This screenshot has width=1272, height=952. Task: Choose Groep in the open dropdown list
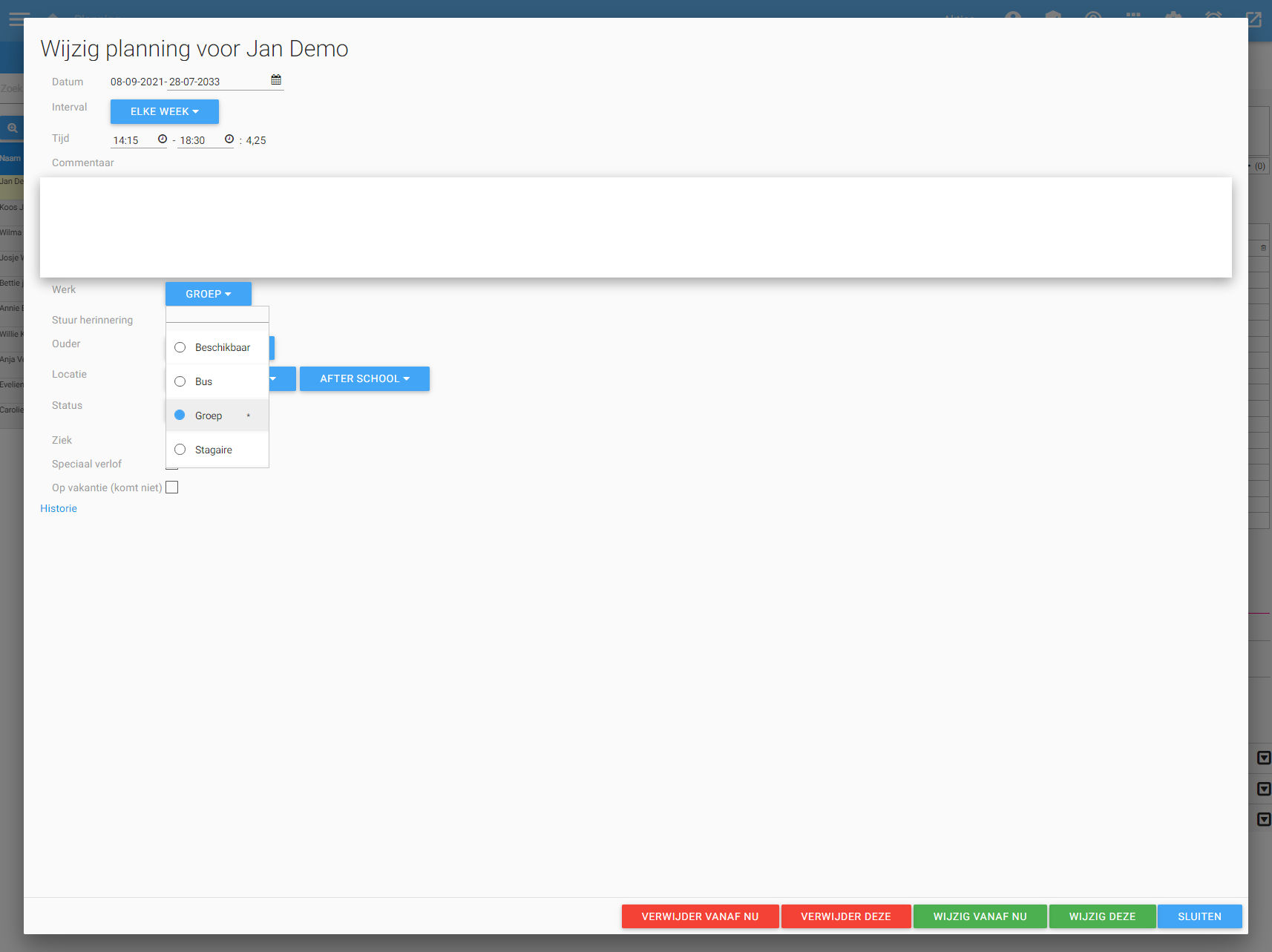coord(208,416)
